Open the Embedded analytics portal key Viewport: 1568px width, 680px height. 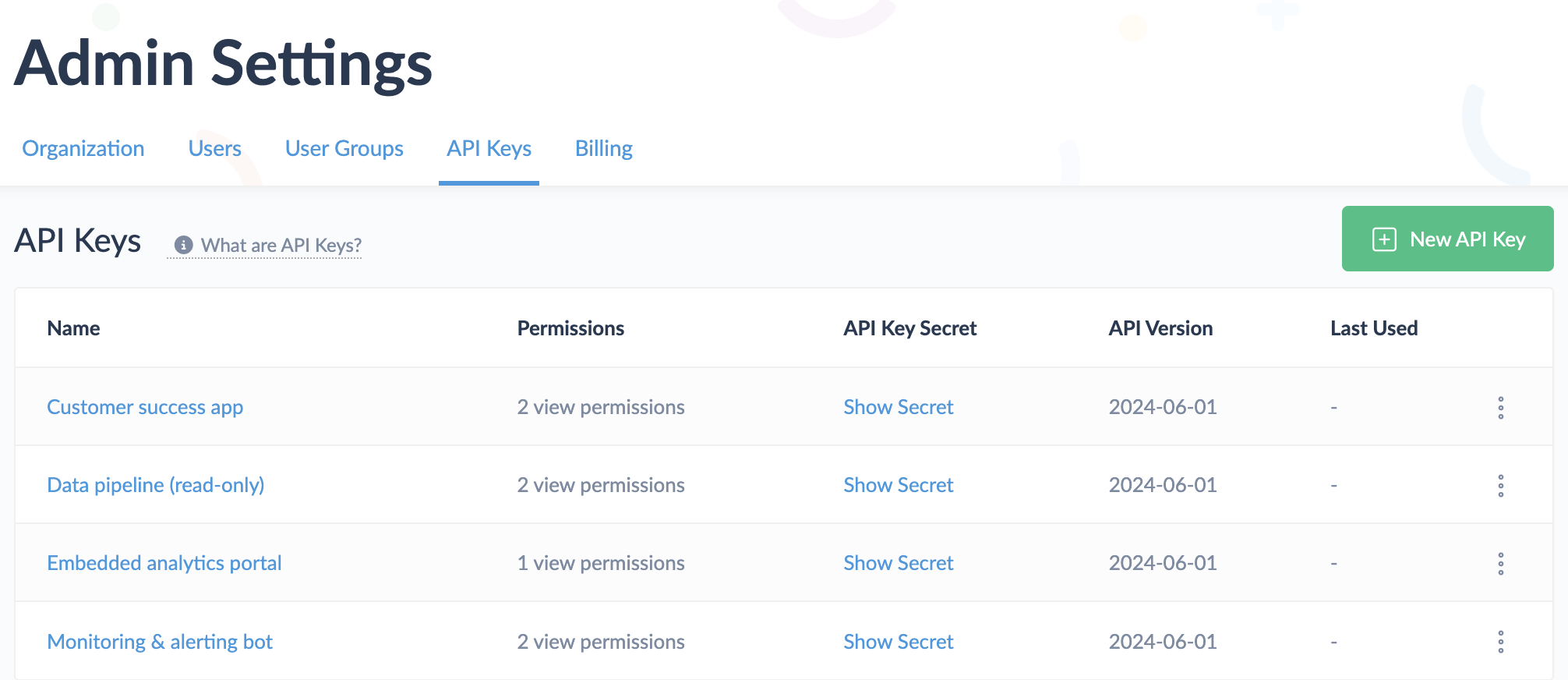click(164, 563)
